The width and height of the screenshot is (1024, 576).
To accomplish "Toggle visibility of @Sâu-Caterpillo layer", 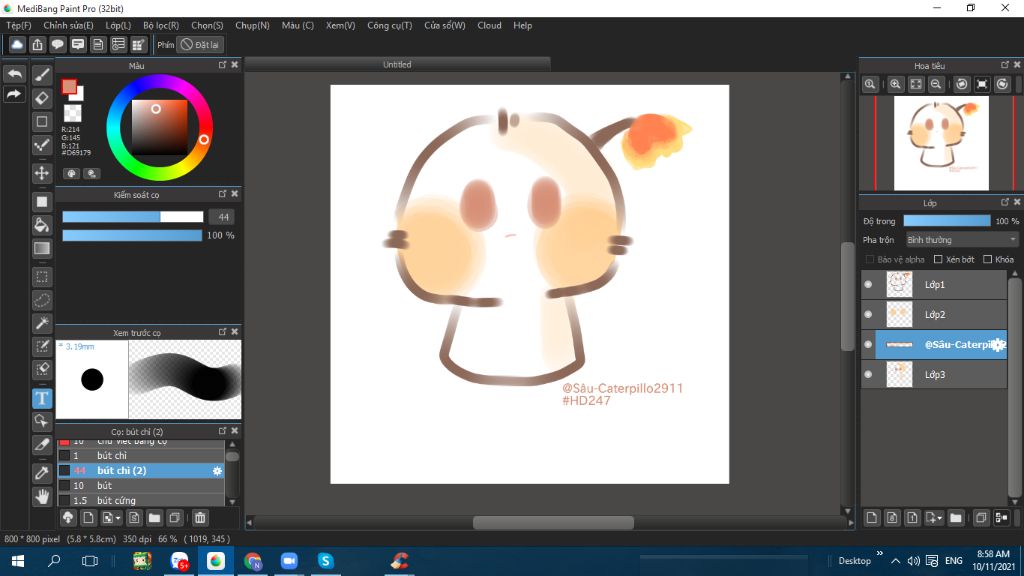I will click(x=868, y=345).
